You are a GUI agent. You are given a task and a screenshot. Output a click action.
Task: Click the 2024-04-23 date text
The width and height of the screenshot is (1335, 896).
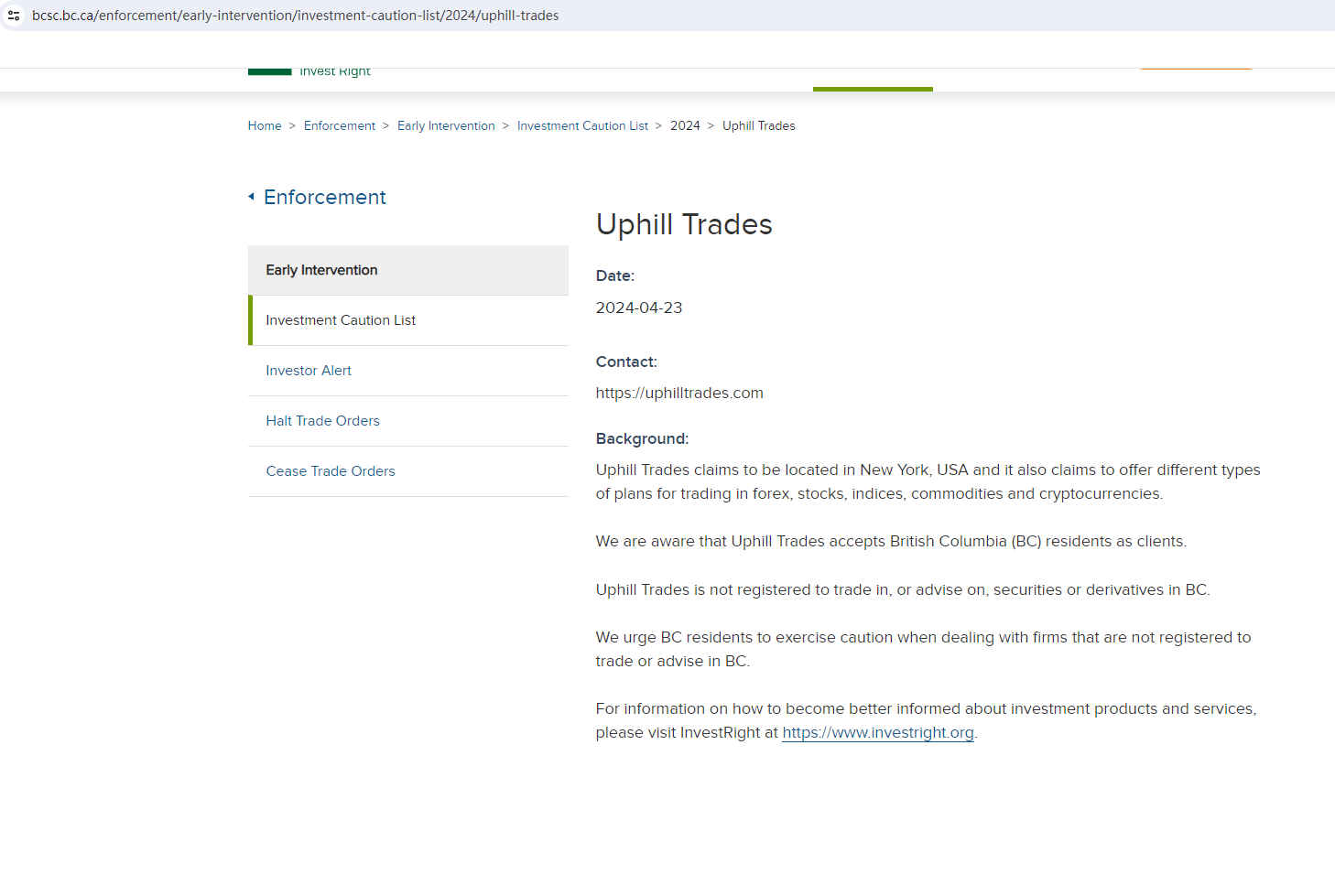pos(639,308)
